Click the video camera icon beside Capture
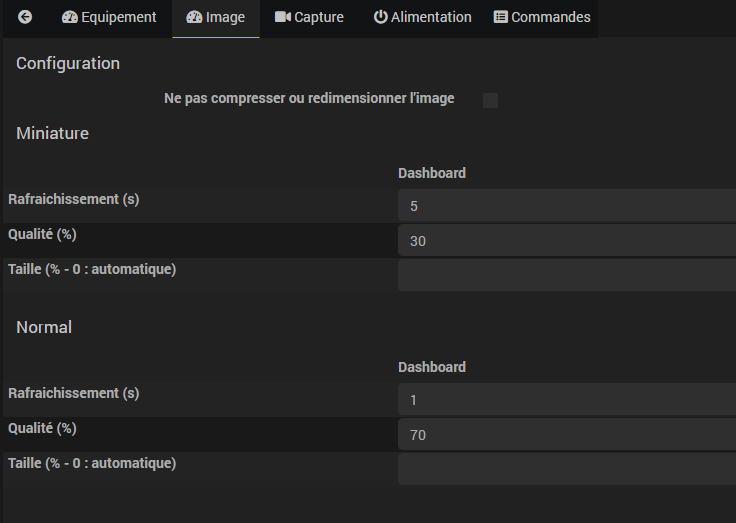 click(283, 17)
